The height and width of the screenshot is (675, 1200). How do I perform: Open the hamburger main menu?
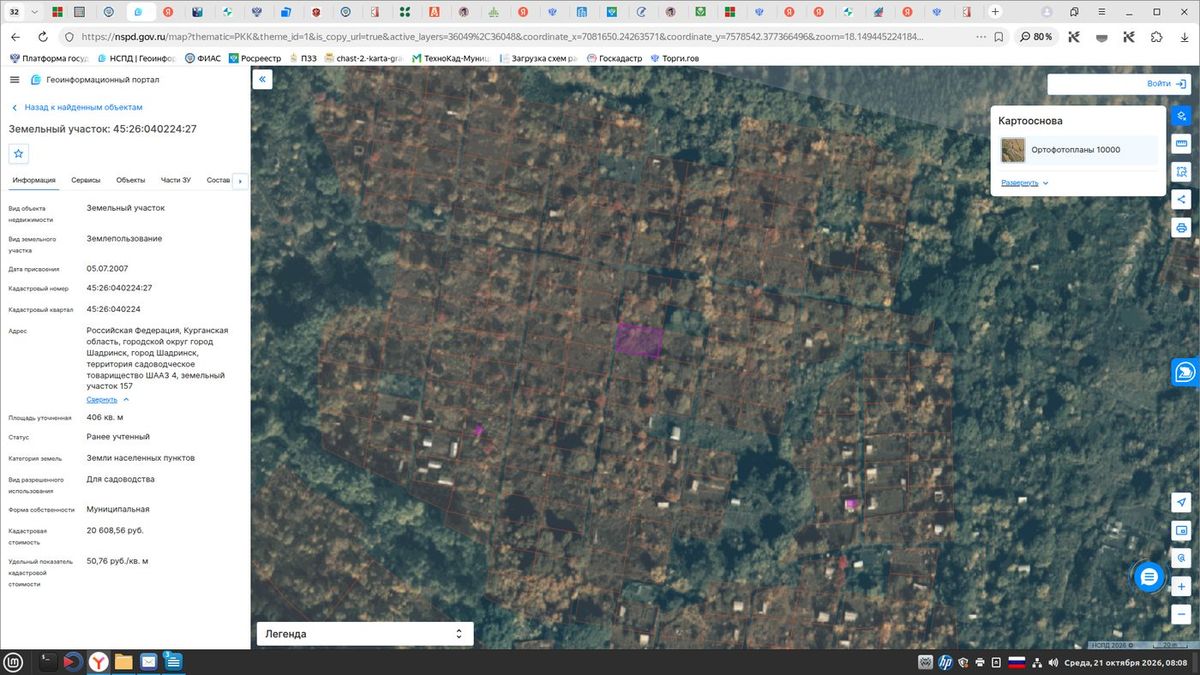(14, 80)
